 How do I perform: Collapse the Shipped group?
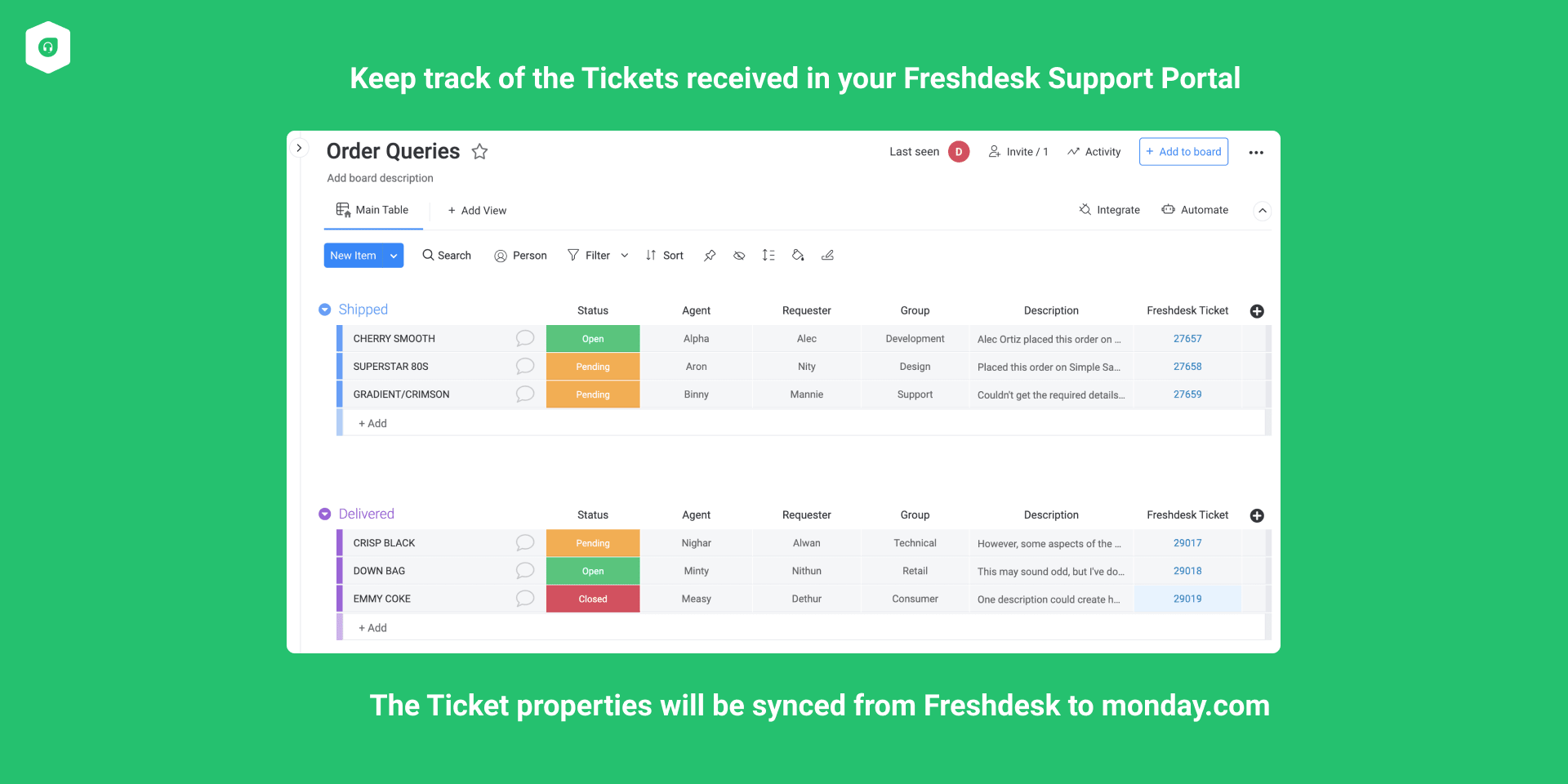[x=324, y=310]
